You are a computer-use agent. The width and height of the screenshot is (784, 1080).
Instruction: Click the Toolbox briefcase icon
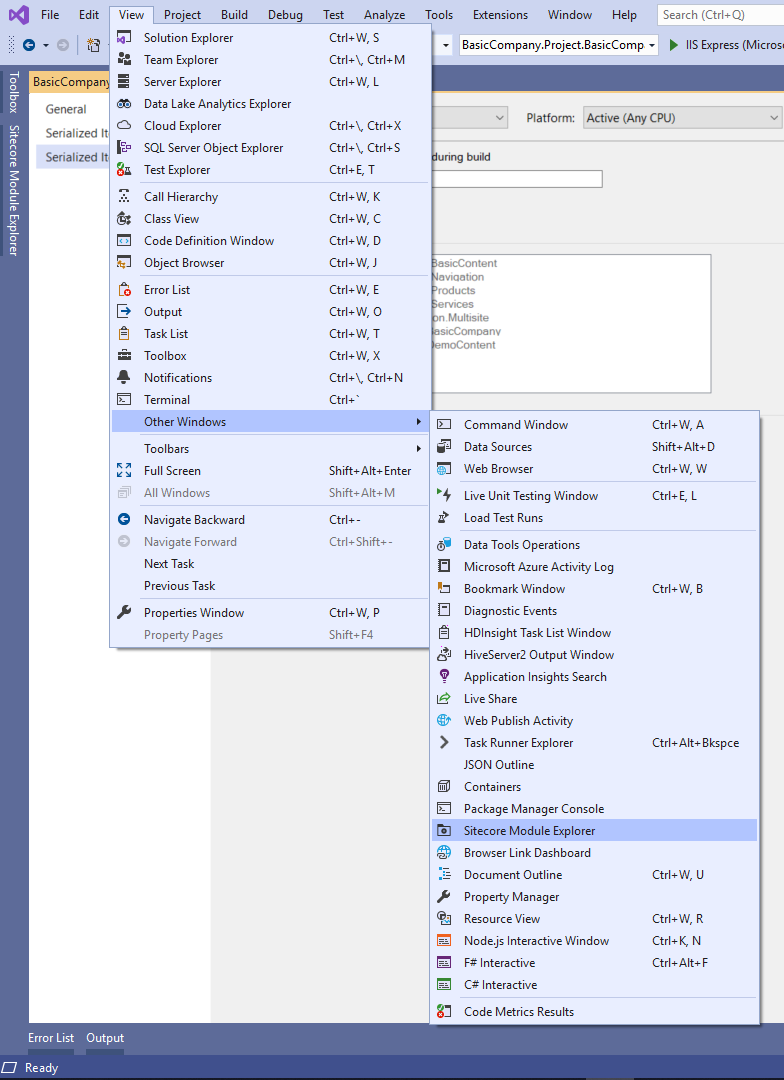click(124, 355)
